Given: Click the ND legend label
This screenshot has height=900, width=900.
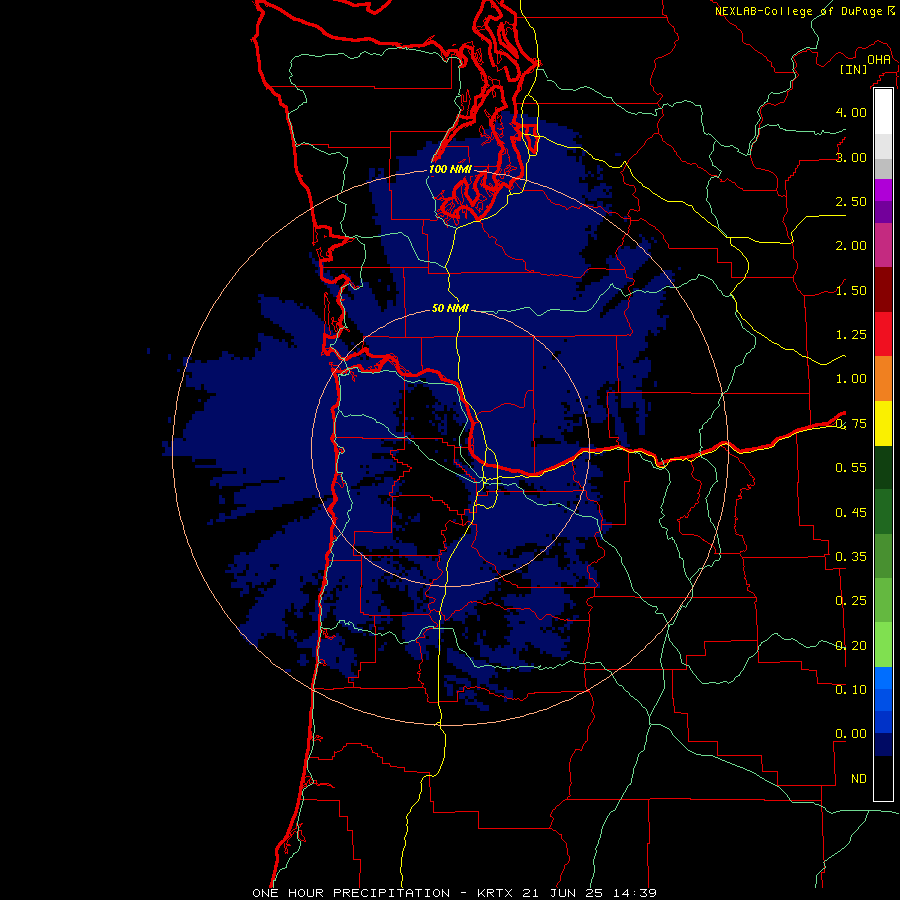Looking at the screenshot, I should pos(859,778).
